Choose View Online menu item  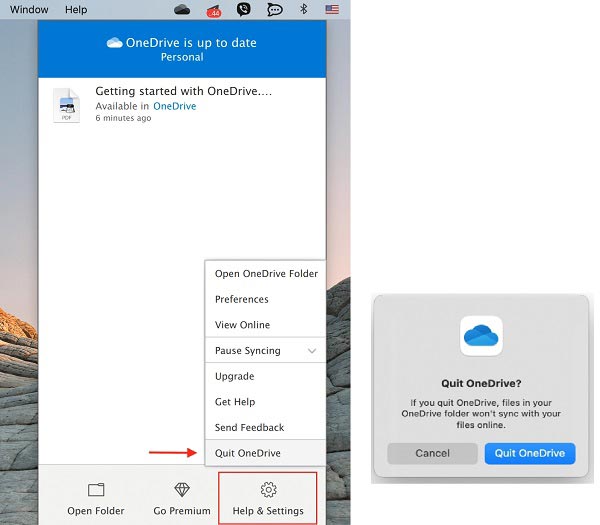(x=266, y=325)
